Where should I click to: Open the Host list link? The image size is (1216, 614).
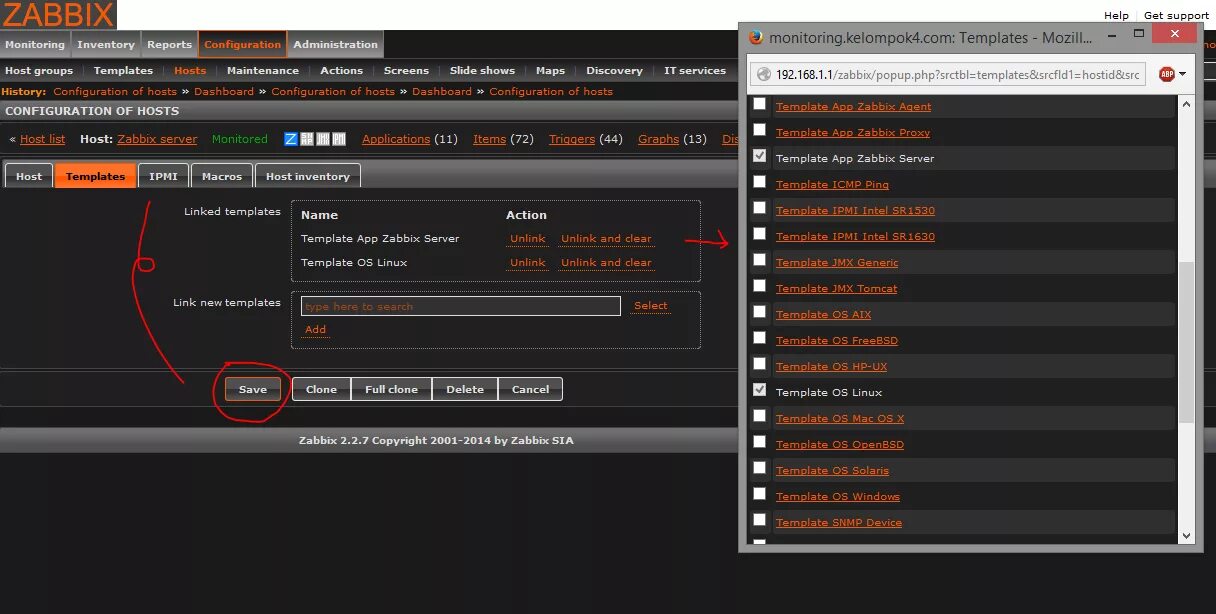coord(43,139)
